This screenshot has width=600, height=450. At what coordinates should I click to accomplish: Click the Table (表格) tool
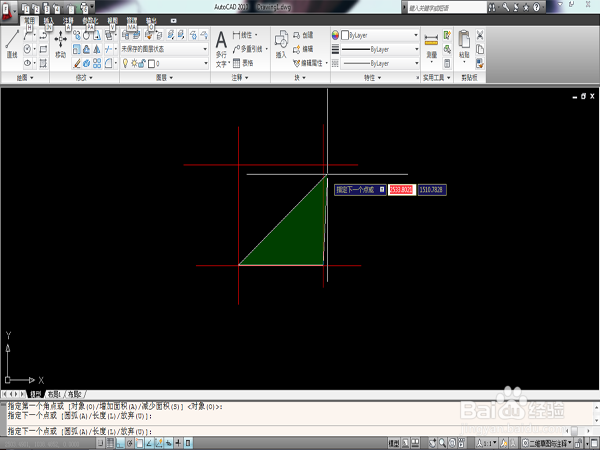(x=243, y=63)
